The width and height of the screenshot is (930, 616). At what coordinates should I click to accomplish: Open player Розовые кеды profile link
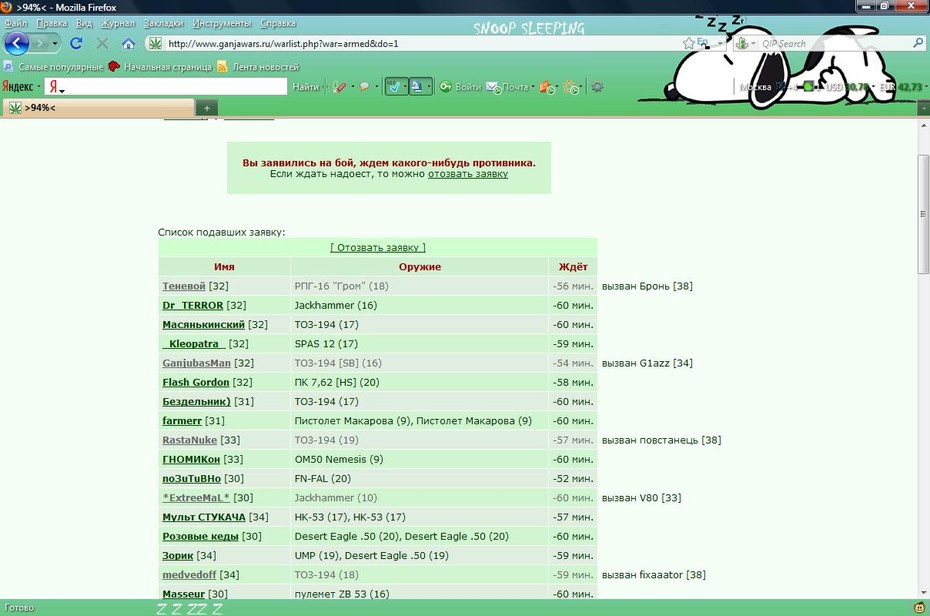tap(200, 537)
